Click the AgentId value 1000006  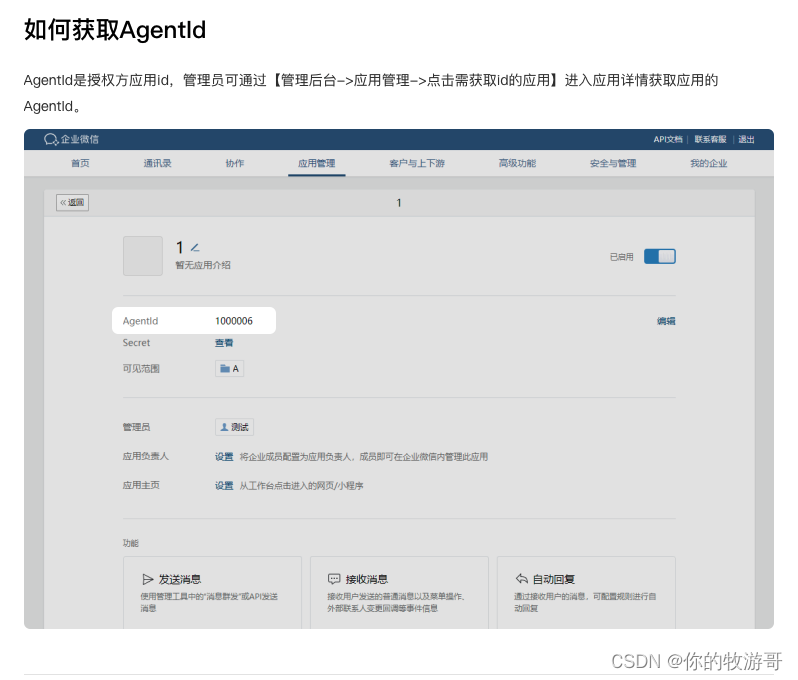(234, 321)
